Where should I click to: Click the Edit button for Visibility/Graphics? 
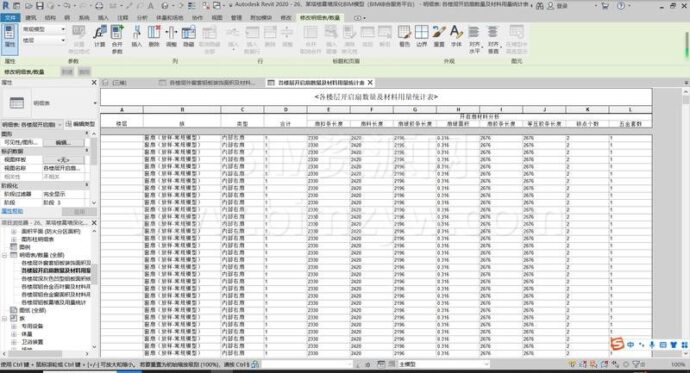(x=63, y=143)
